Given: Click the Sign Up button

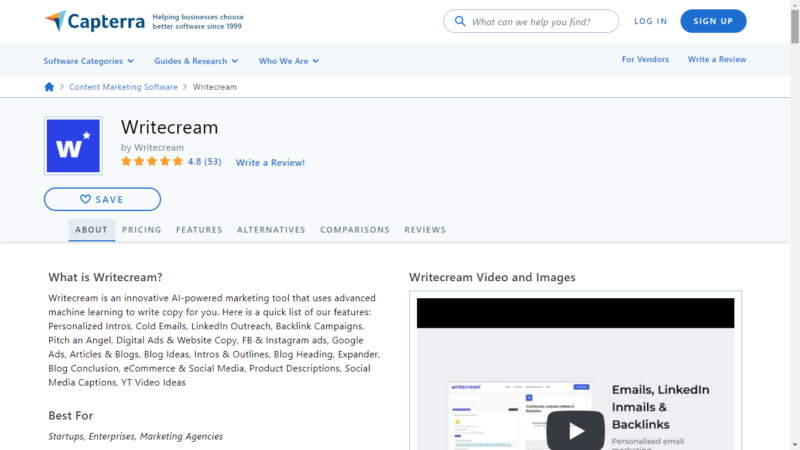Looking at the screenshot, I should [713, 21].
